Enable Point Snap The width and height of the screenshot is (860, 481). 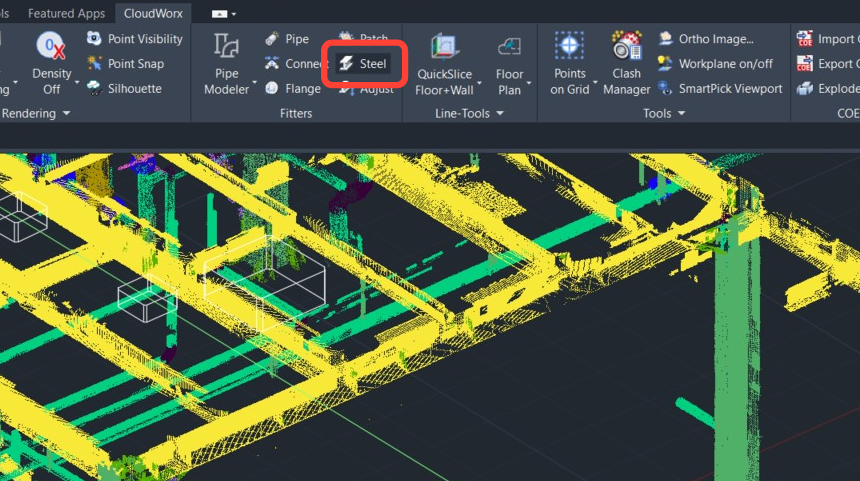point(126,64)
